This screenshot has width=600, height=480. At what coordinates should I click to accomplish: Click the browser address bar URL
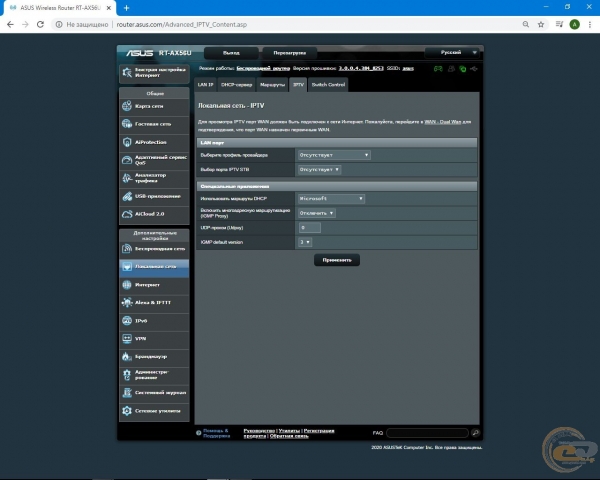click(x=181, y=24)
